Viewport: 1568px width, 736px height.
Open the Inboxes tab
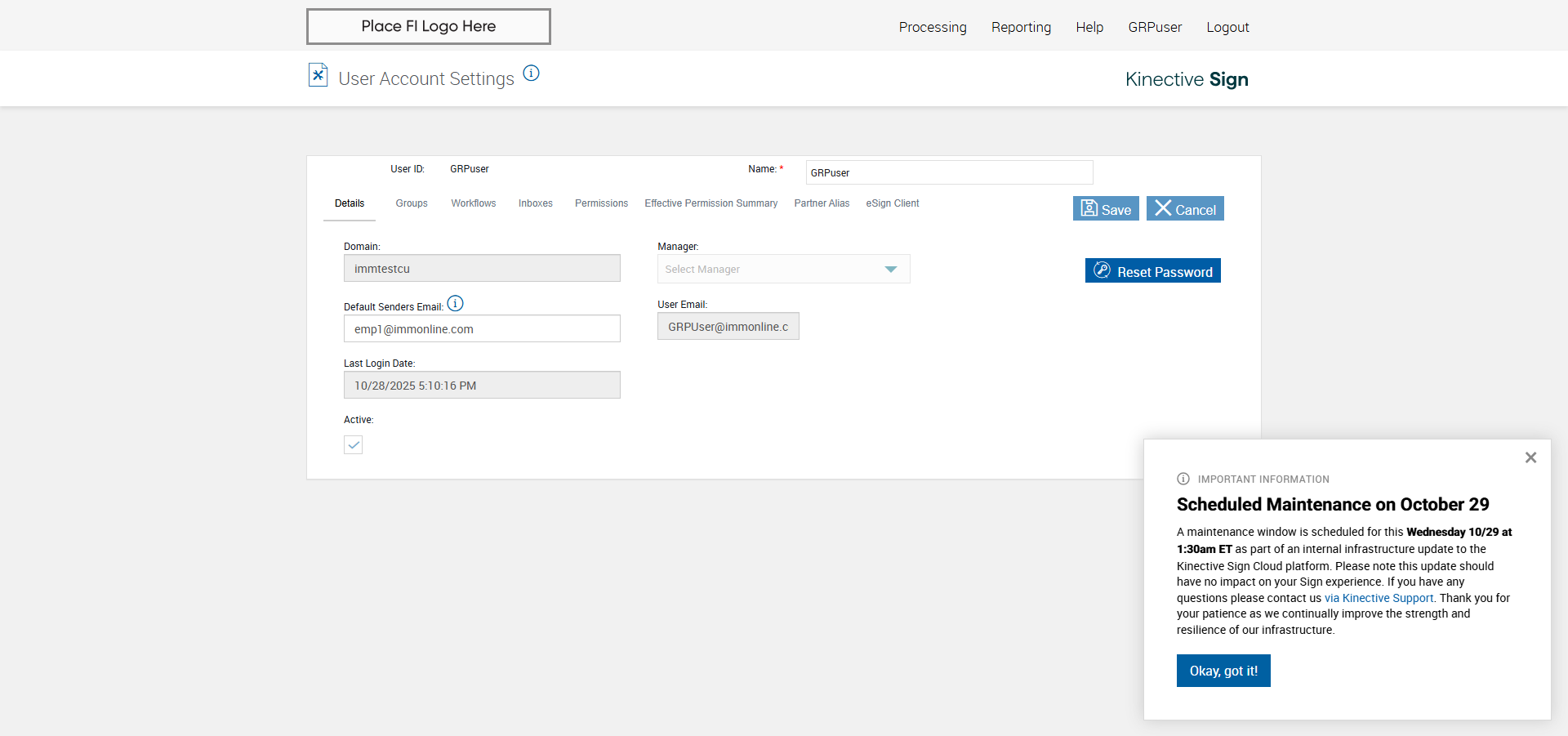tap(536, 203)
